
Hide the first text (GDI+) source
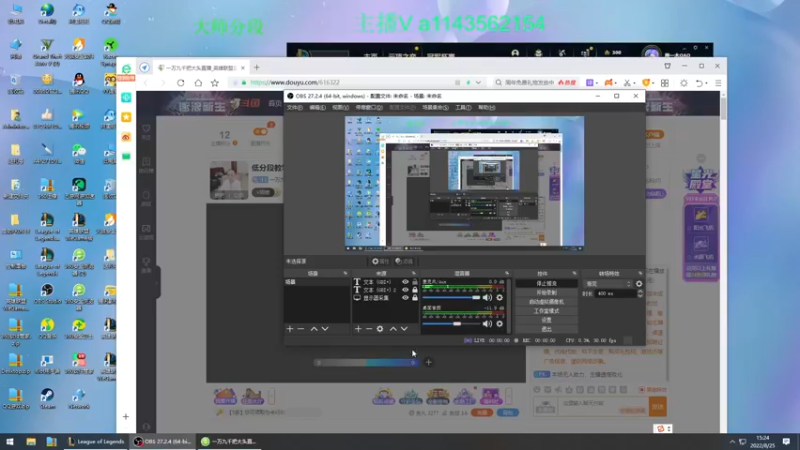(x=405, y=282)
